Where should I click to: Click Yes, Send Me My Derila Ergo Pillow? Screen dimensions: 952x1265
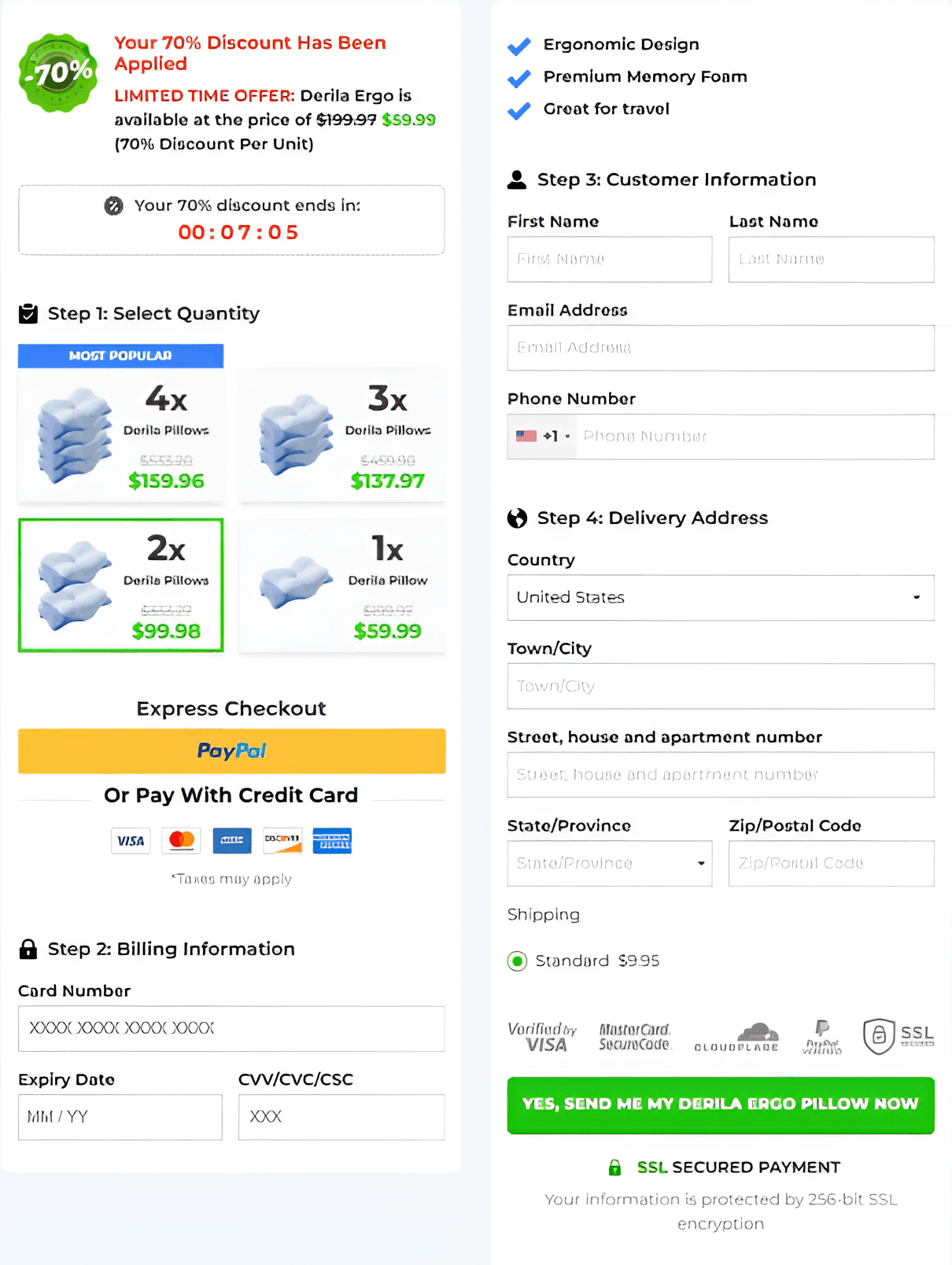point(720,1105)
